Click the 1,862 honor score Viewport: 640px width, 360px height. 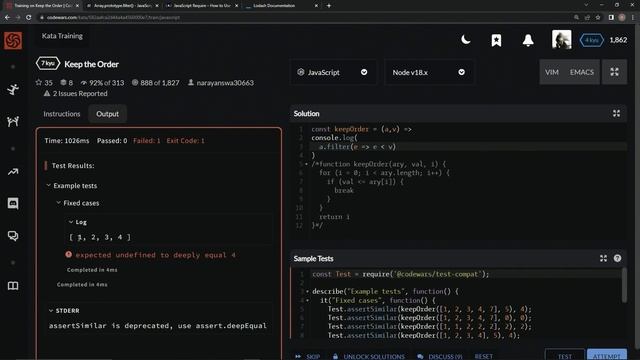pos(618,40)
